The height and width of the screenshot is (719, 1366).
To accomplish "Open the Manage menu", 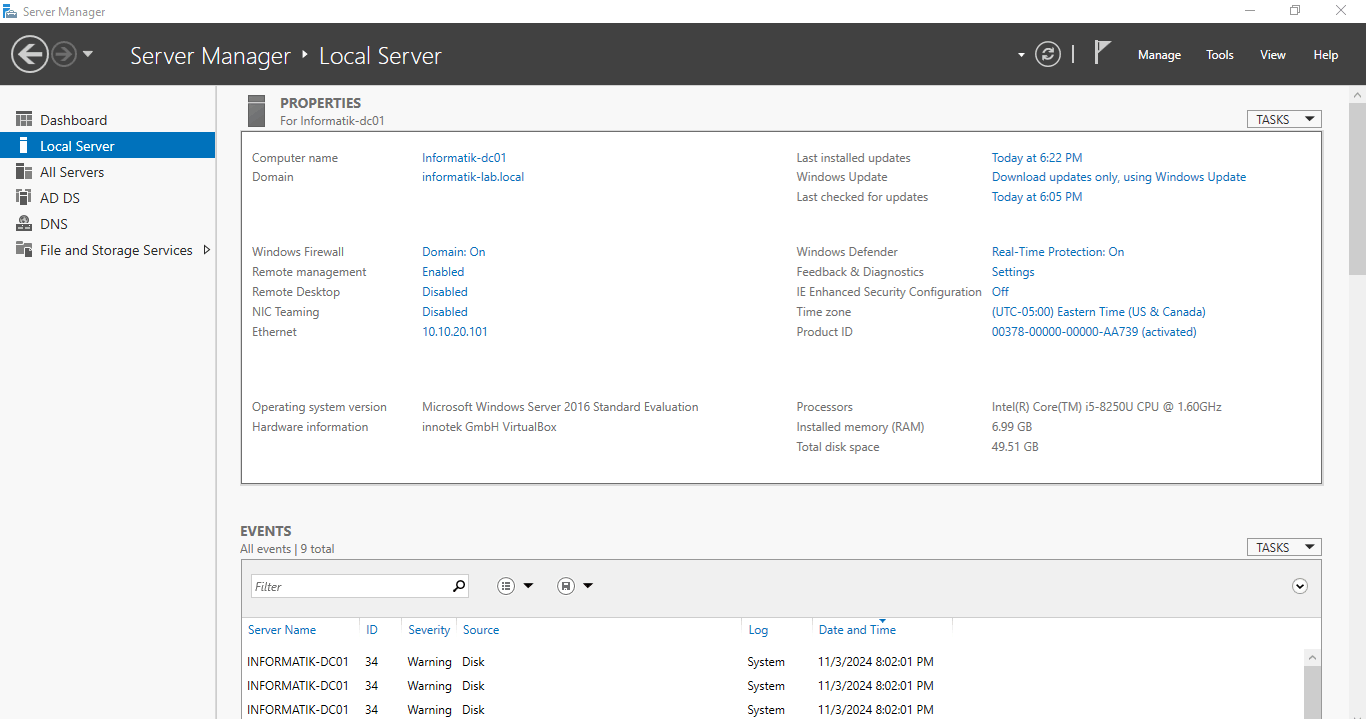I will click(1159, 55).
